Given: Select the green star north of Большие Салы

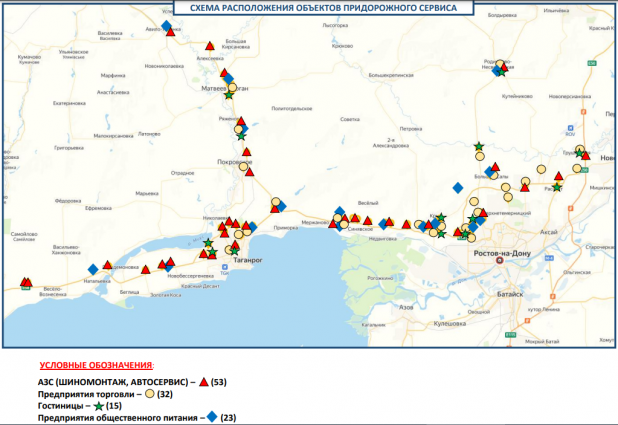Looking at the screenshot, I should (478, 147).
